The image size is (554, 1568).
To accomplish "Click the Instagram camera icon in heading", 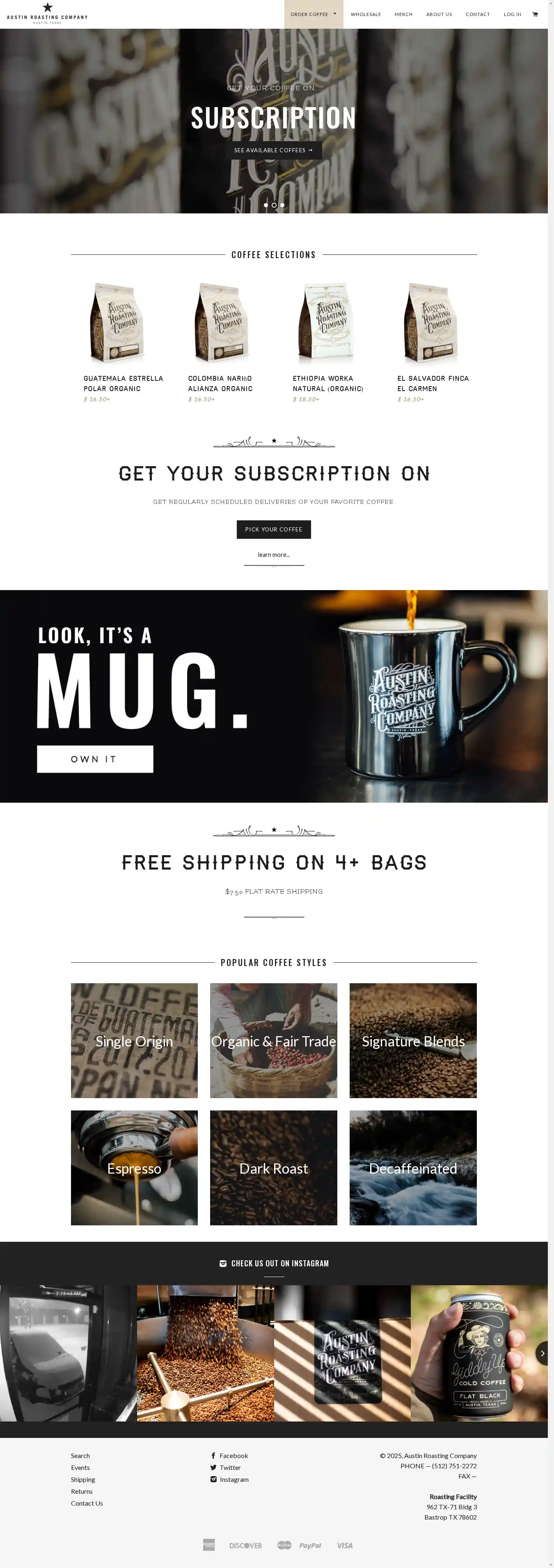I will click(x=223, y=1263).
